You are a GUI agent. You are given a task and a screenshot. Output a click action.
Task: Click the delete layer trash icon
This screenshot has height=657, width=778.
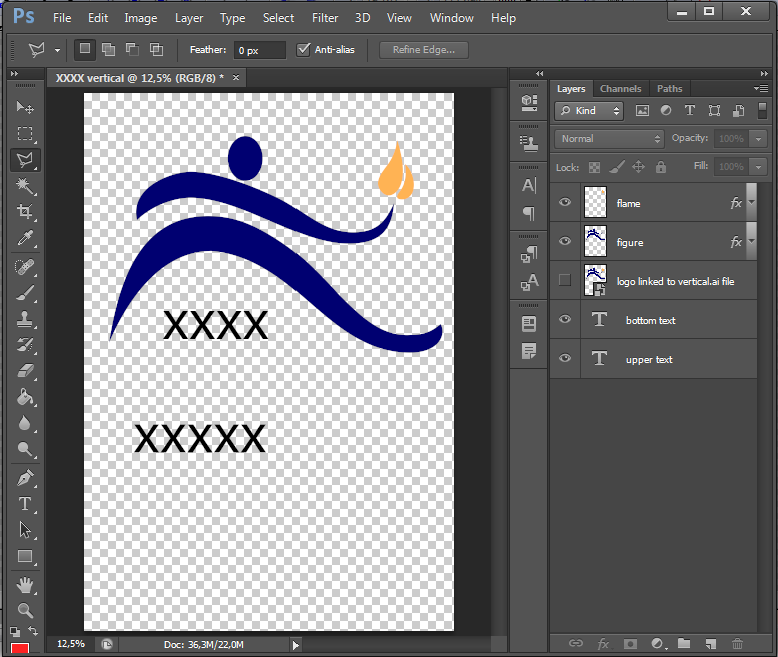pos(738,644)
